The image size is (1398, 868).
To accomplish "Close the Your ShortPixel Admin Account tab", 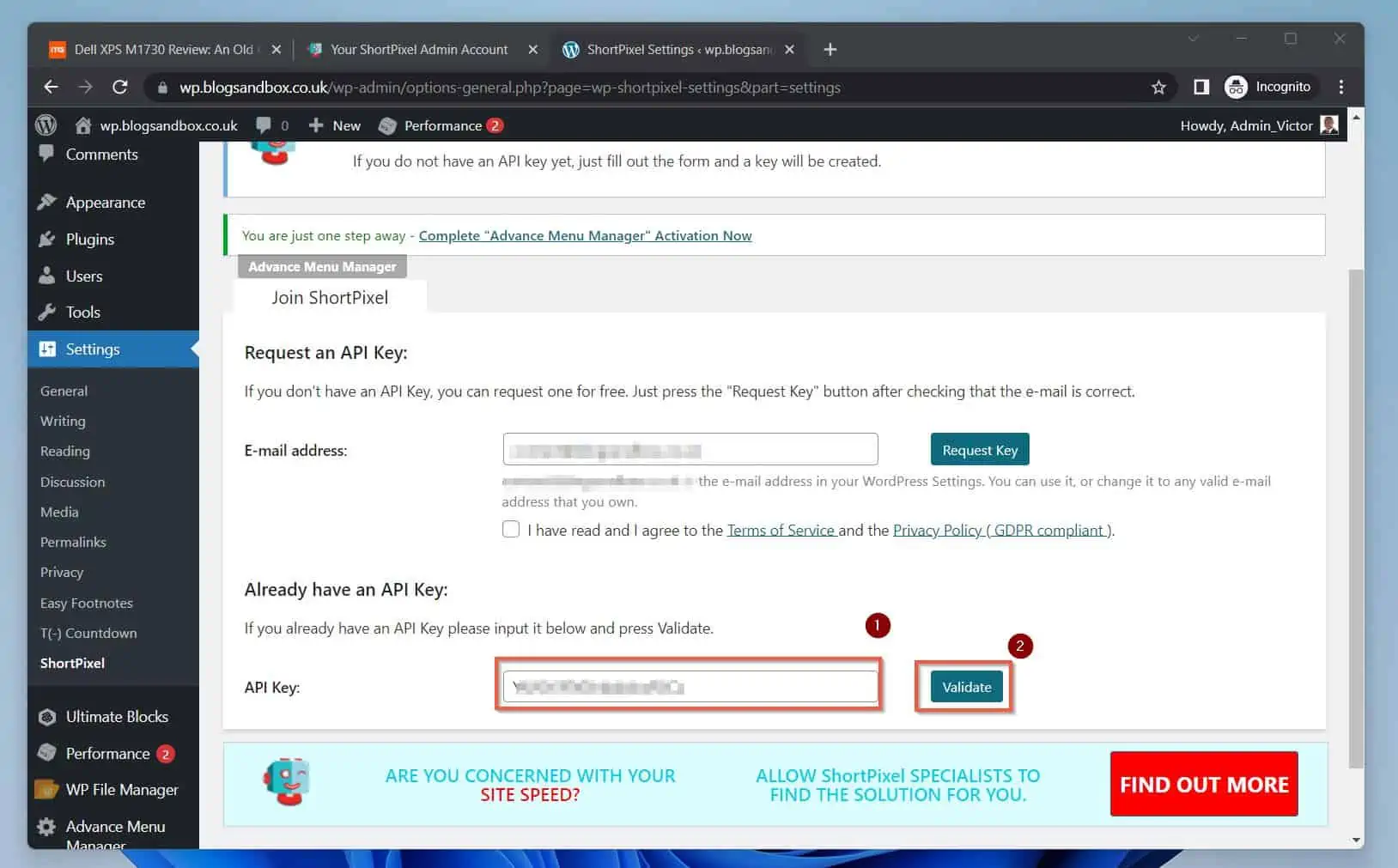I will [x=533, y=50].
